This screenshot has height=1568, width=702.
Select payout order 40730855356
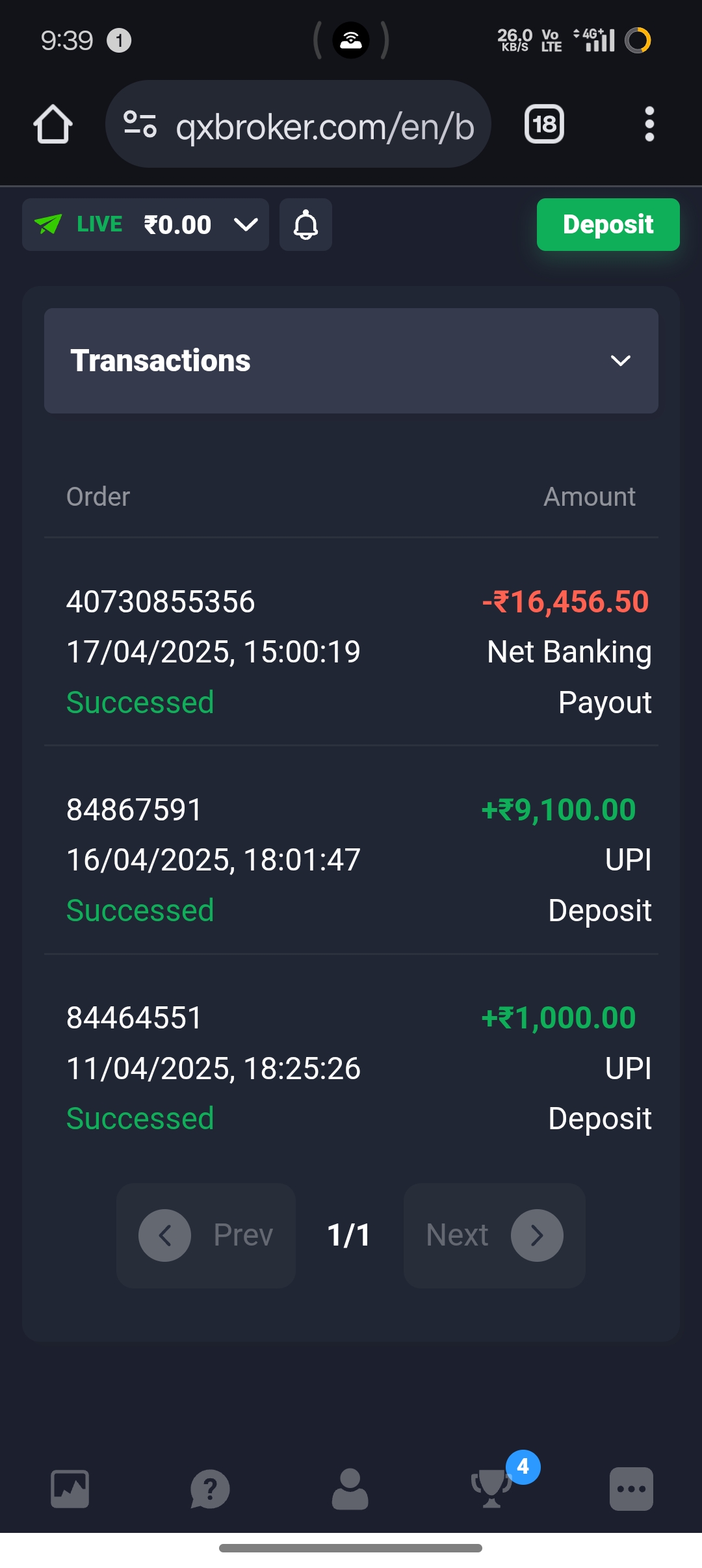click(161, 602)
